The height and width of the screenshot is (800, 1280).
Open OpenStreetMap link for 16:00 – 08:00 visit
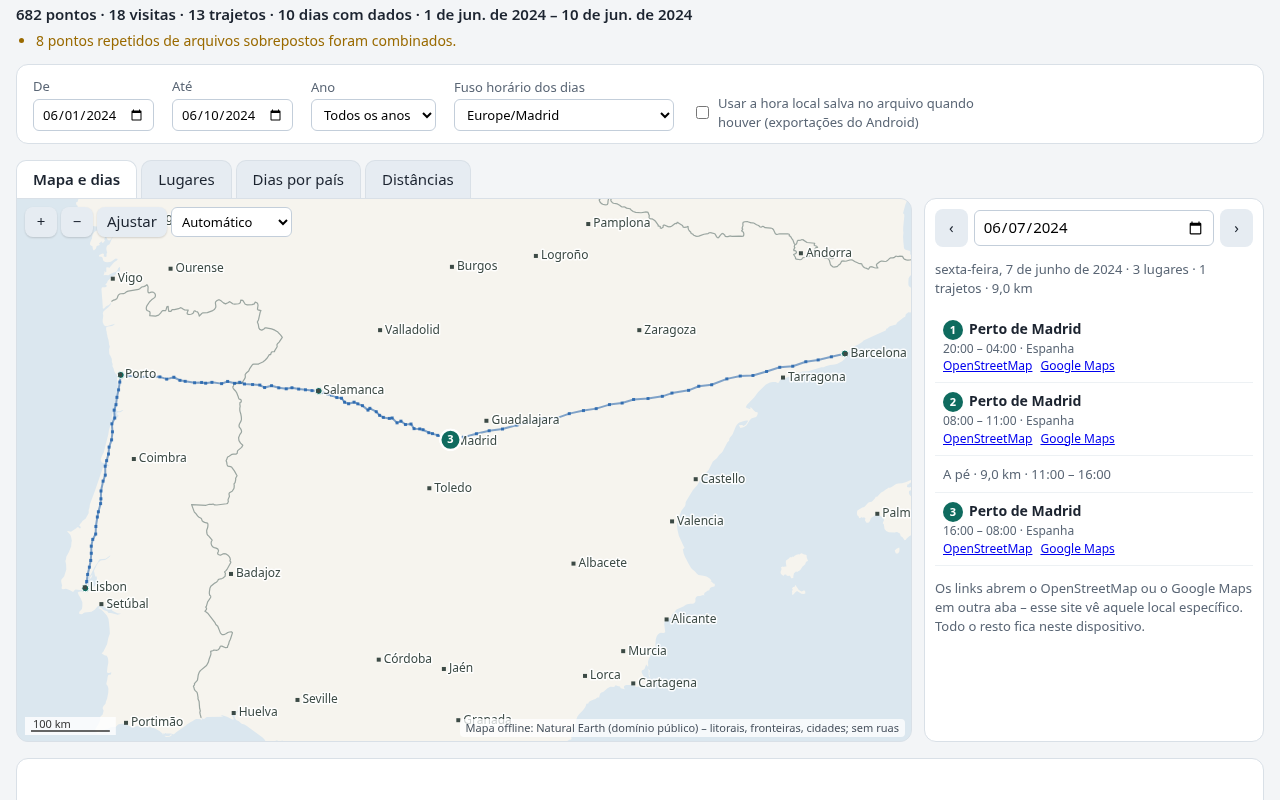pos(987,549)
